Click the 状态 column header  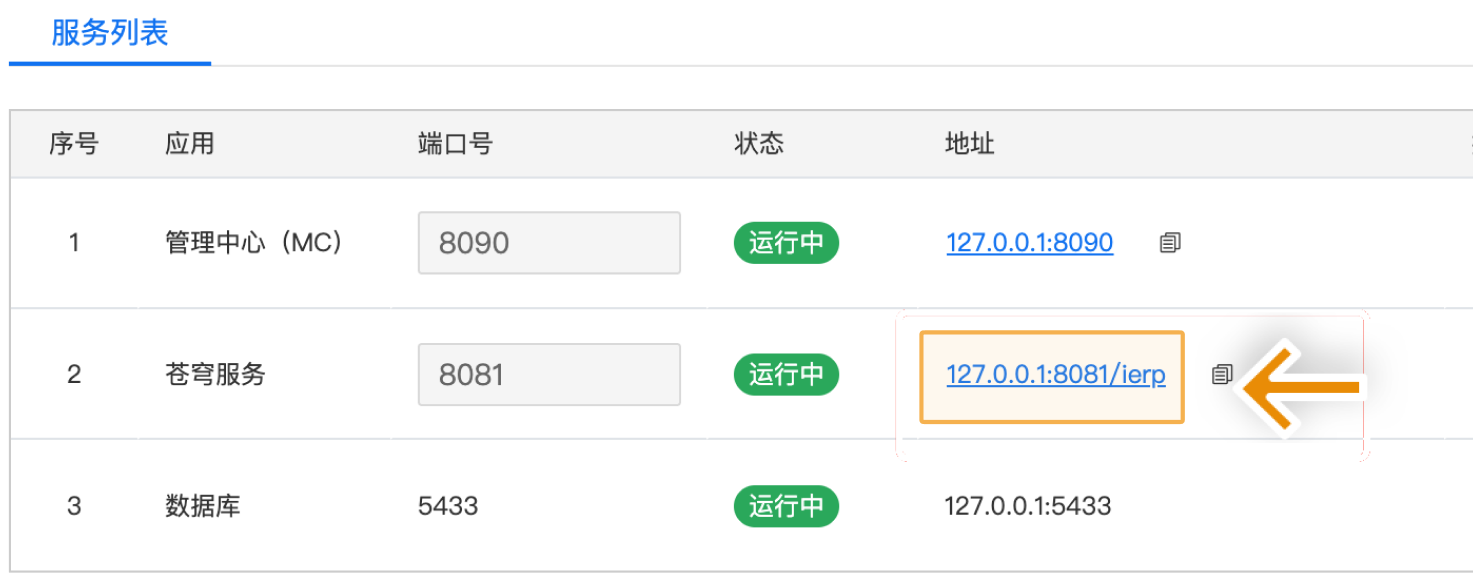[x=759, y=144]
